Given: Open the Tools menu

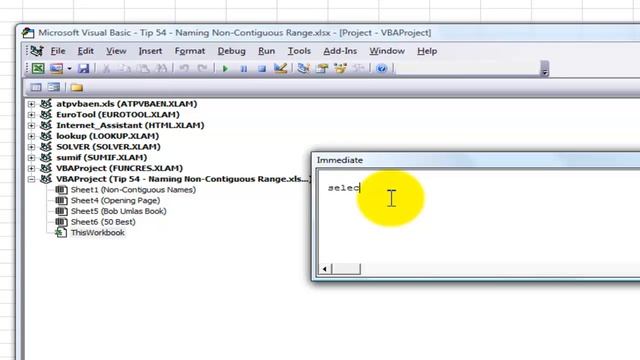Looking at the screenshot, I should coord(299,51).
